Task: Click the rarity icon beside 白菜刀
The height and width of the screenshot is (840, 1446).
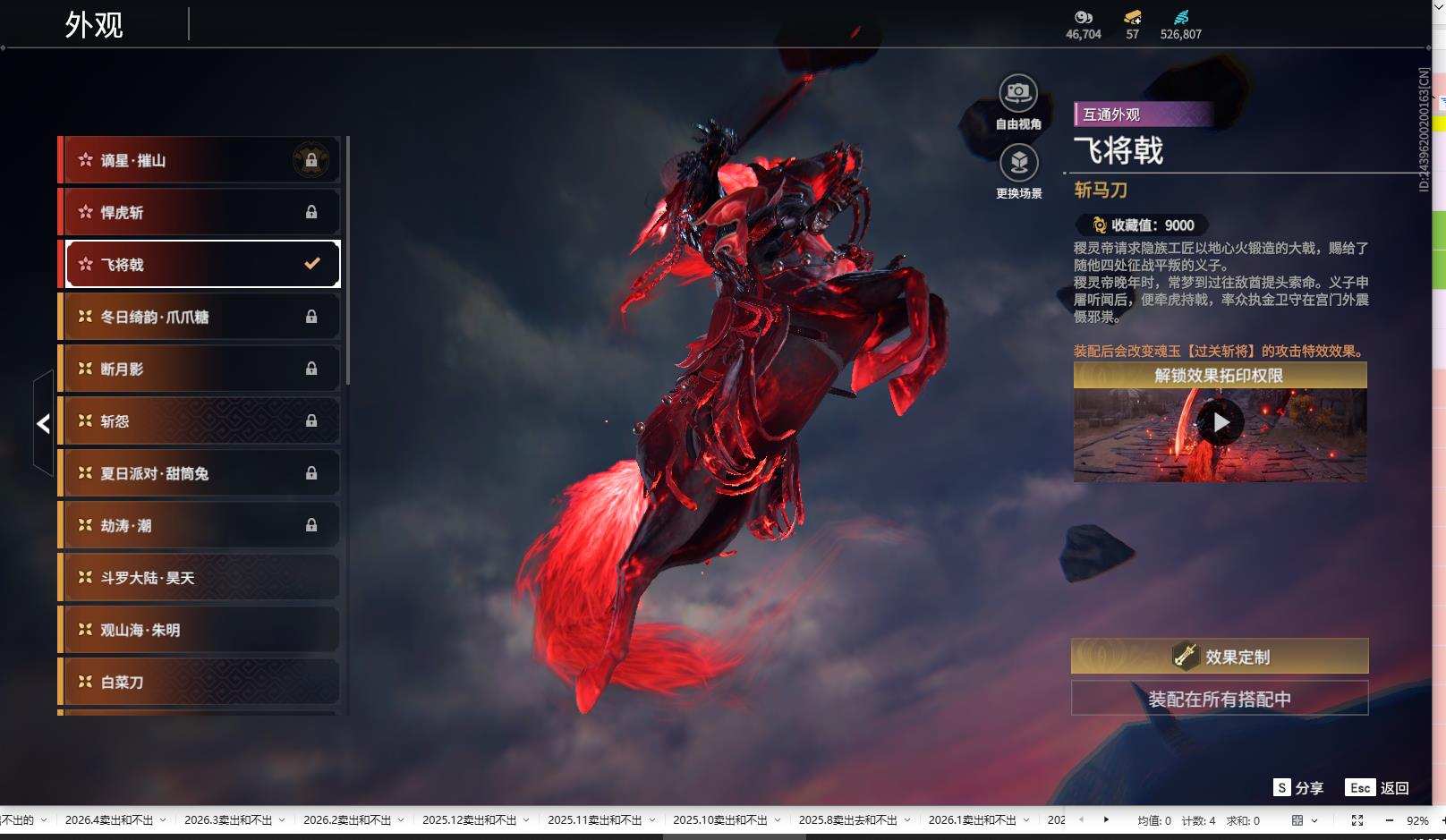Action: click(85, 682)
